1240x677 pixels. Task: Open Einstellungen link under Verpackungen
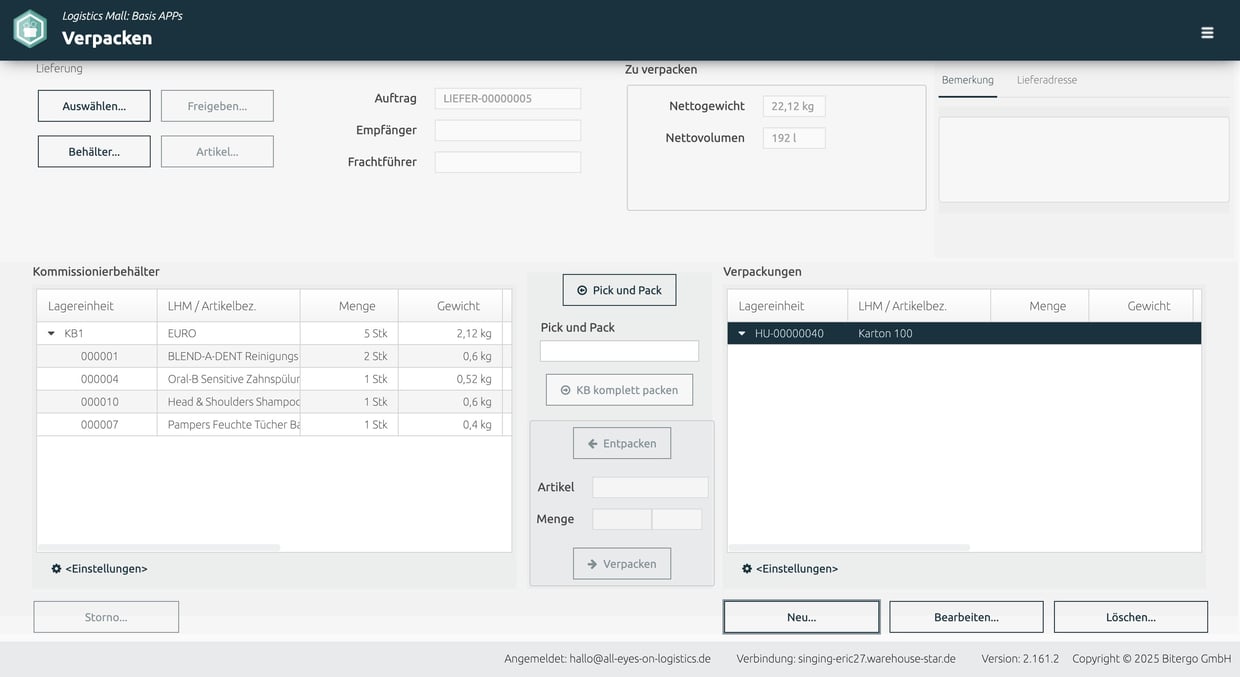tap(797, 569)
